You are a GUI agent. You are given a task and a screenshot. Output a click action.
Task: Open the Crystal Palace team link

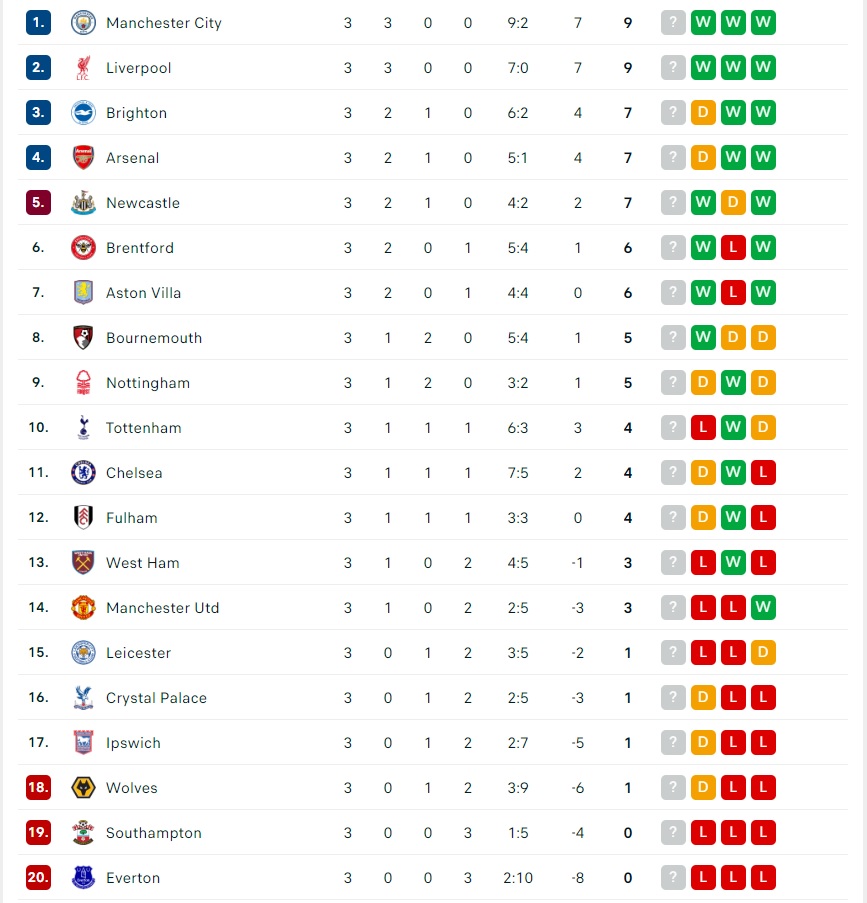pyautogui.click(x=156, y=698)
